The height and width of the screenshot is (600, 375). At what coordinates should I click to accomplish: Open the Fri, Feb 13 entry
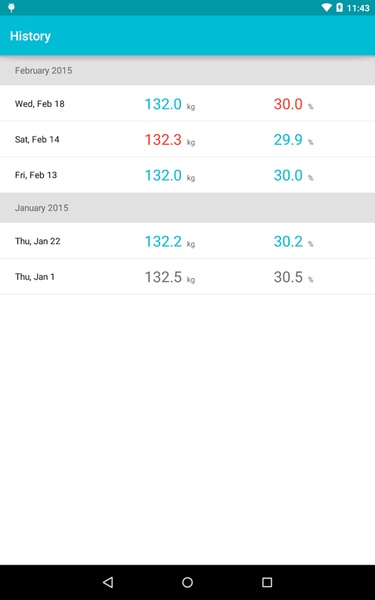tap(188, 175)
